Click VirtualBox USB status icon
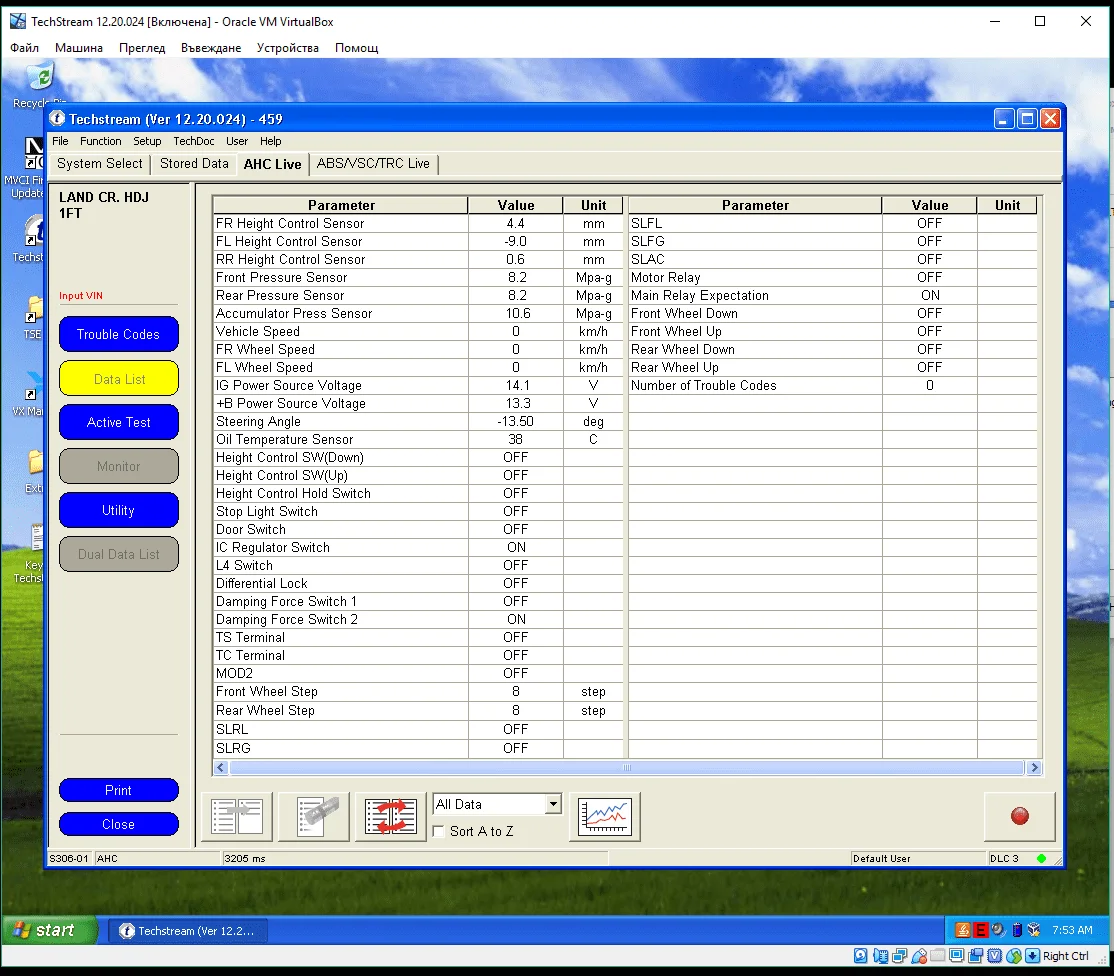The height and width of the screenshot is (976, 1114). (x=919, y=956)
